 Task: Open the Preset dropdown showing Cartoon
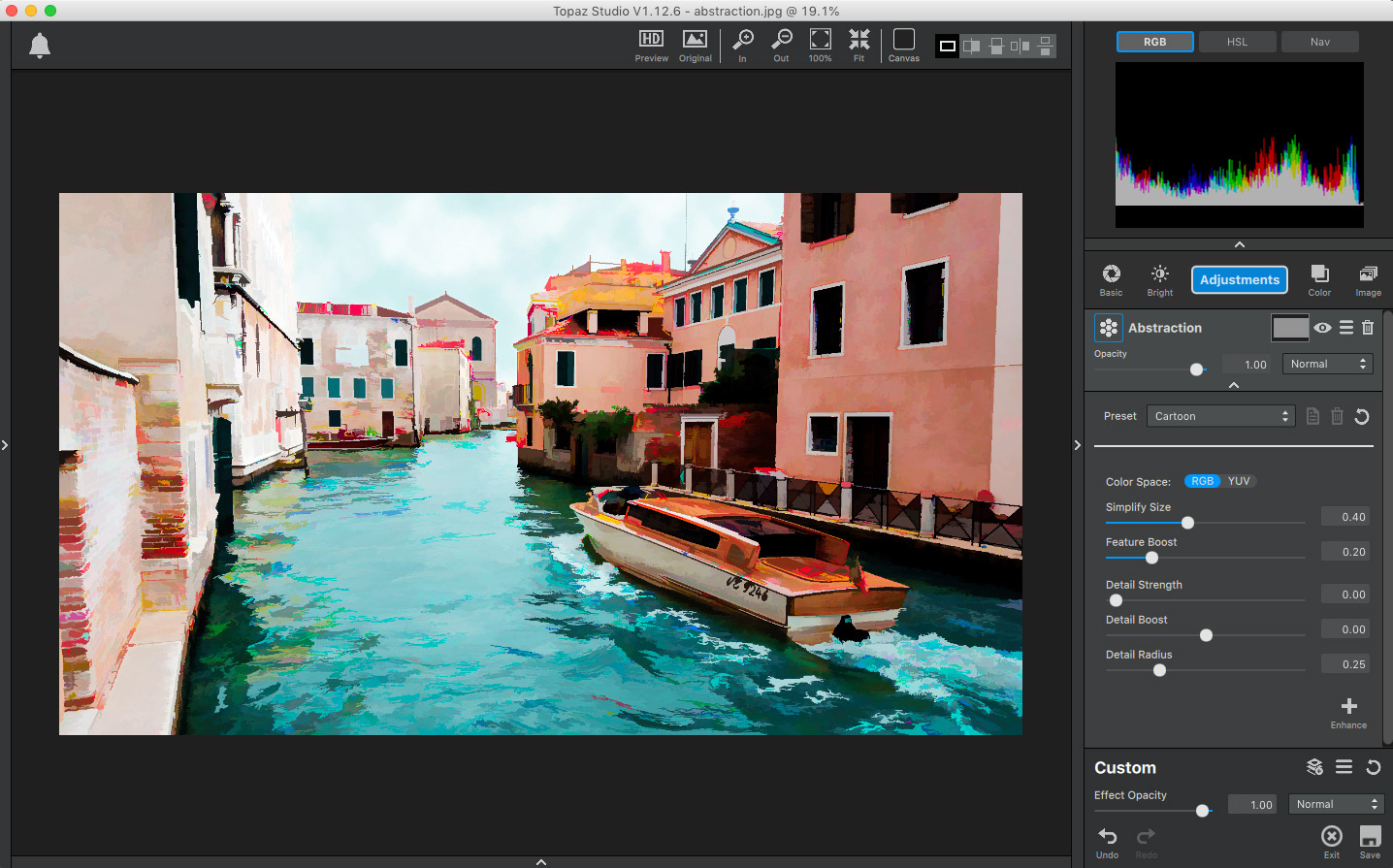[x=1220, y=416]
